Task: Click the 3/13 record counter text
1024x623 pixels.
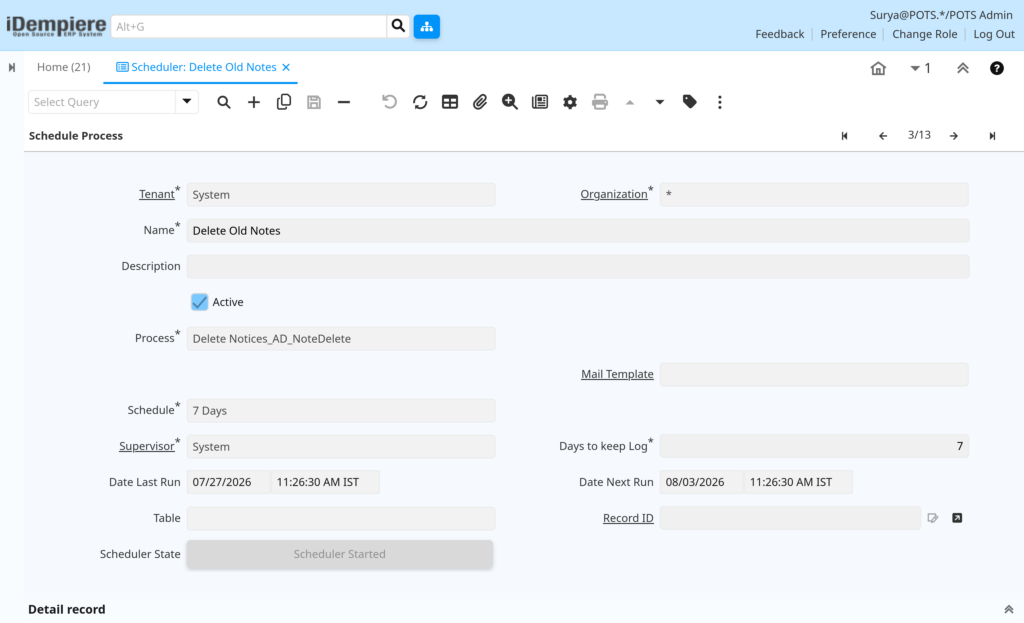Action: 919,135
